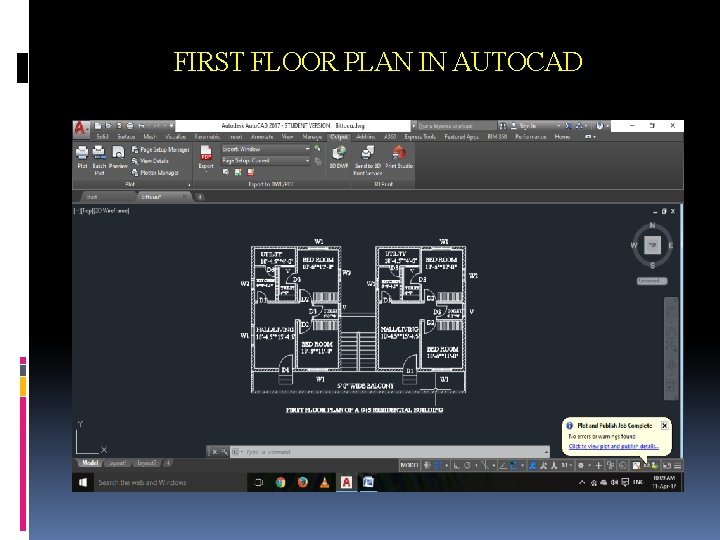Click the ViewCube North label
The height and width of the screenshot is (540, 720).
[652, 225]
